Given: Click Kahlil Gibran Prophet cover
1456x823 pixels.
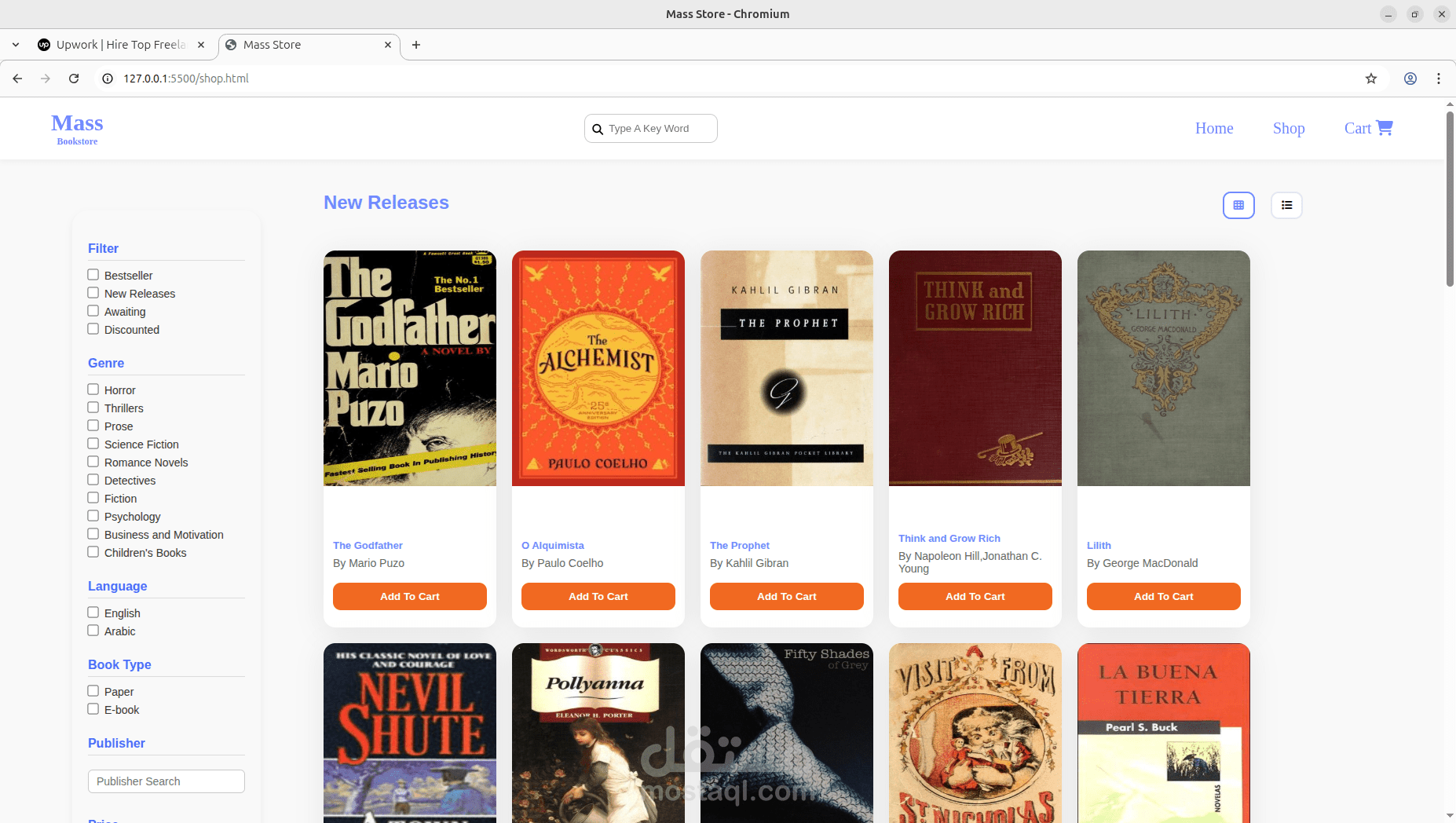Looking at the screenshot, I should [x=787, y=368].
